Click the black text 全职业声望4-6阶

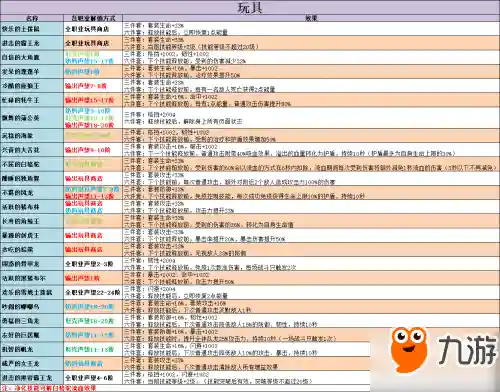coord(89,378)
